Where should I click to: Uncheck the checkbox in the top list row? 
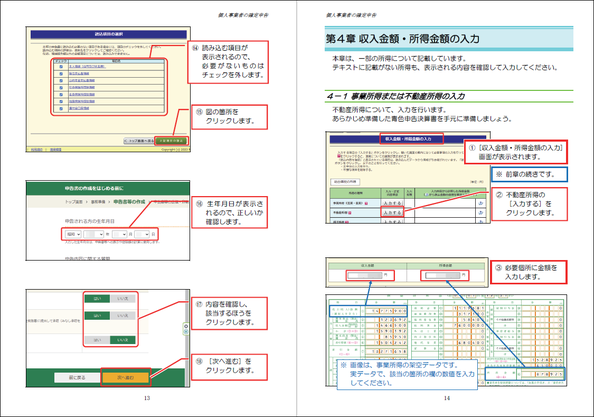pyautogui.click(x=61, y=67)
